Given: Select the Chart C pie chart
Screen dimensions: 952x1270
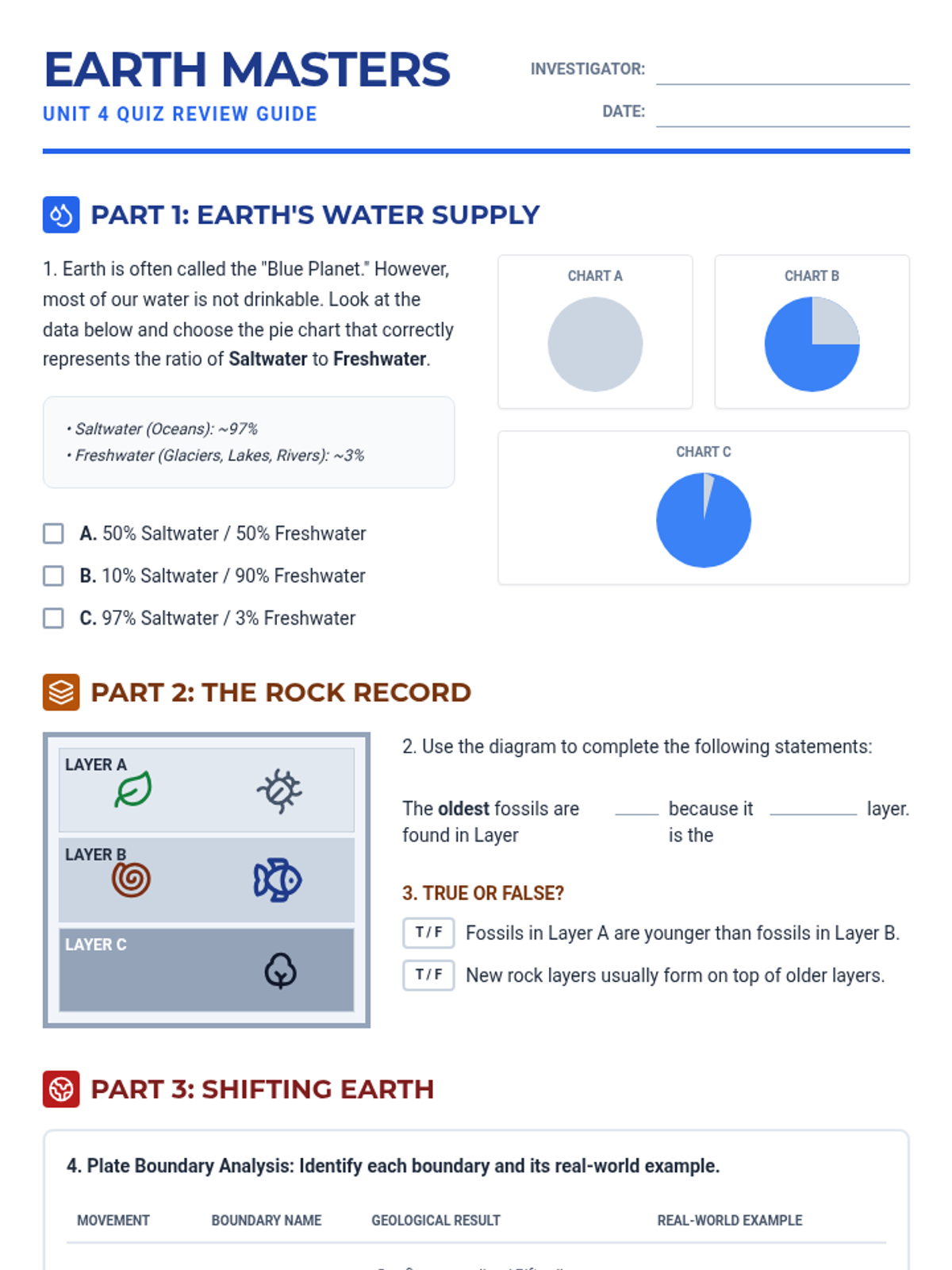Looking at the screenshot, I should click(704, 521).
